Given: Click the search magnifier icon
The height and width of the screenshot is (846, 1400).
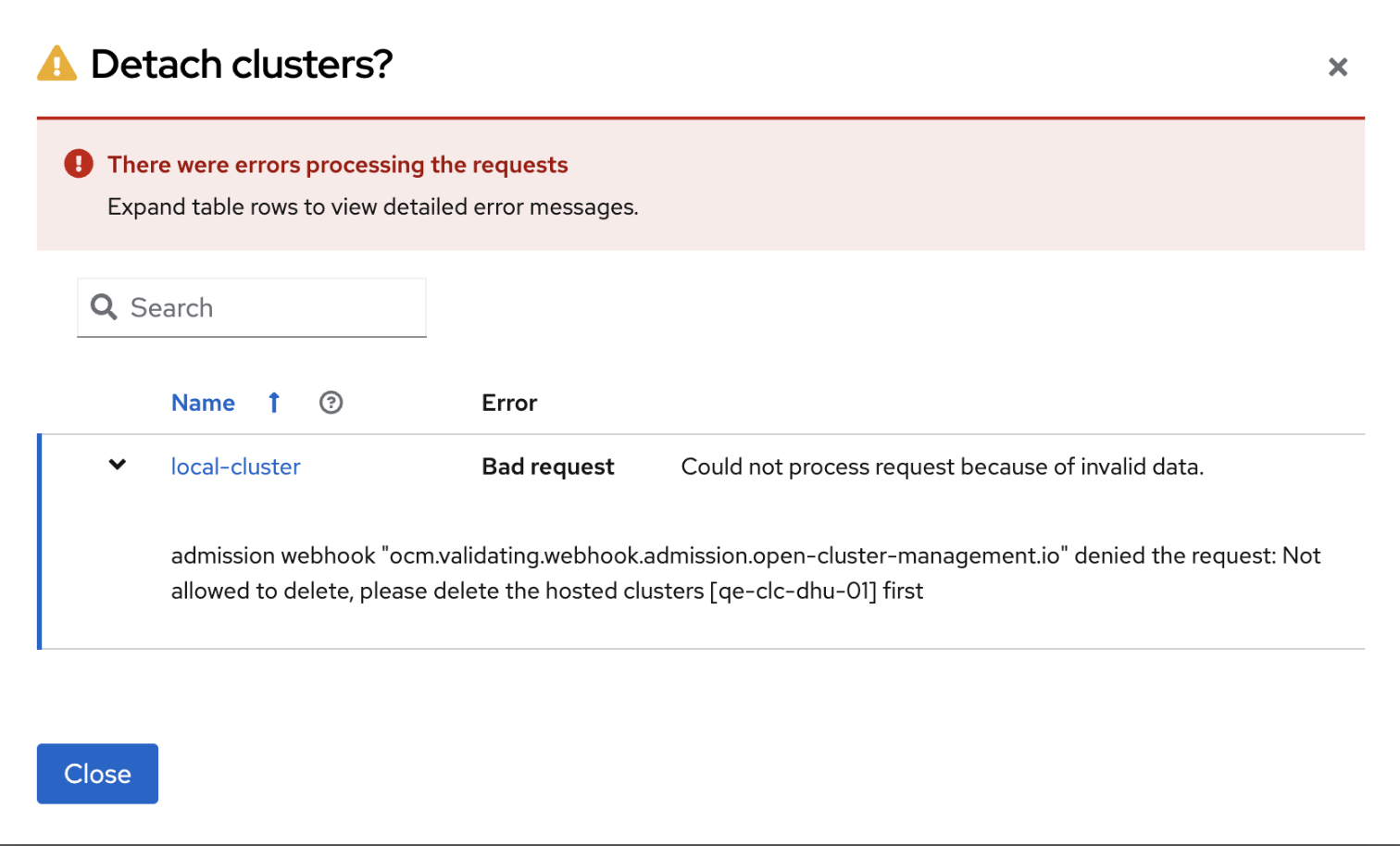Looking at the screenshot, I should point(104,307).
